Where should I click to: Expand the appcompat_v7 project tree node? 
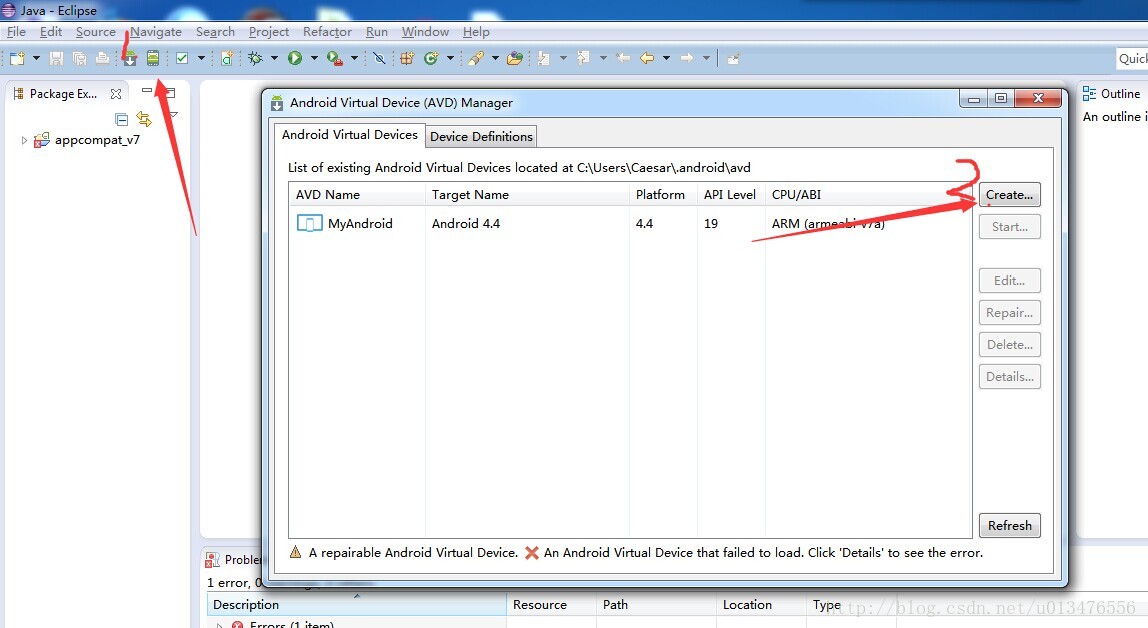(x=24, y=140)
